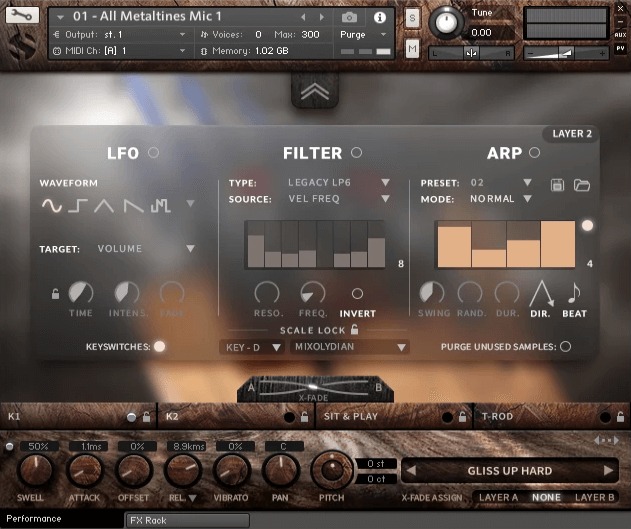The width and height of the screenshot is (631, 529).
Task: Click the X-FADE slider between A and B
Action: pyautogui.click(x=315, y=386)
